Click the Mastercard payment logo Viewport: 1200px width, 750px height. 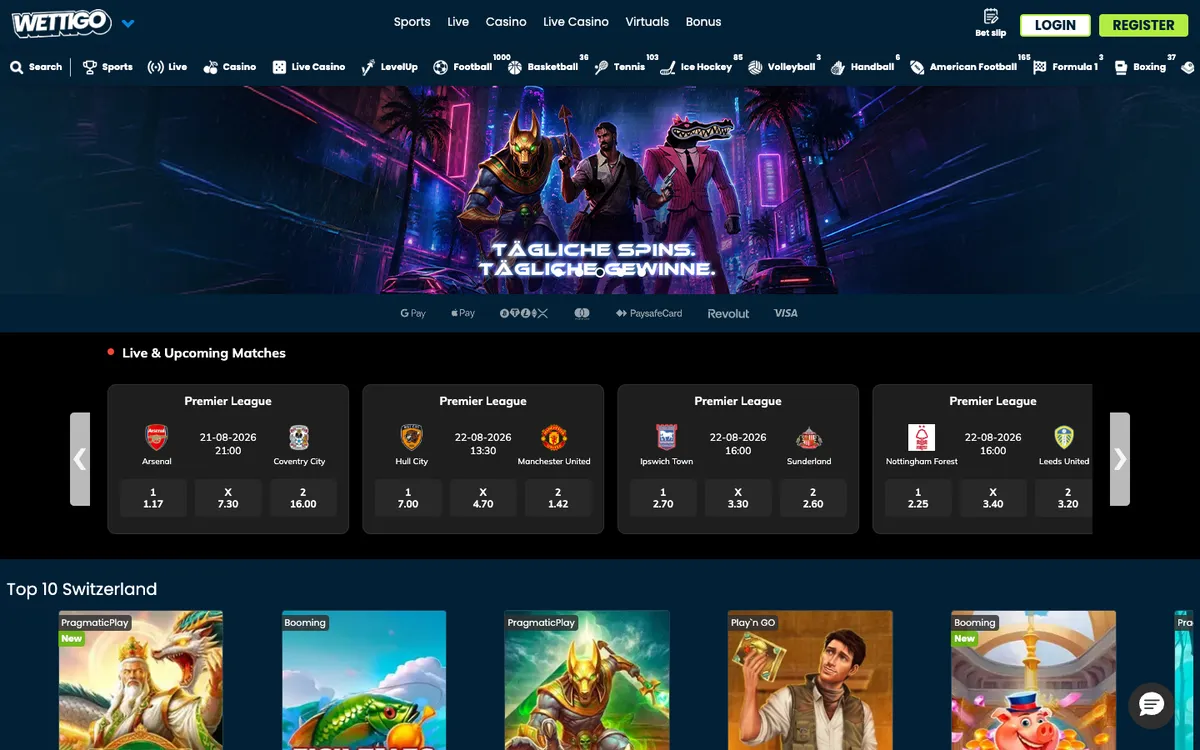[x=582, y=313]
